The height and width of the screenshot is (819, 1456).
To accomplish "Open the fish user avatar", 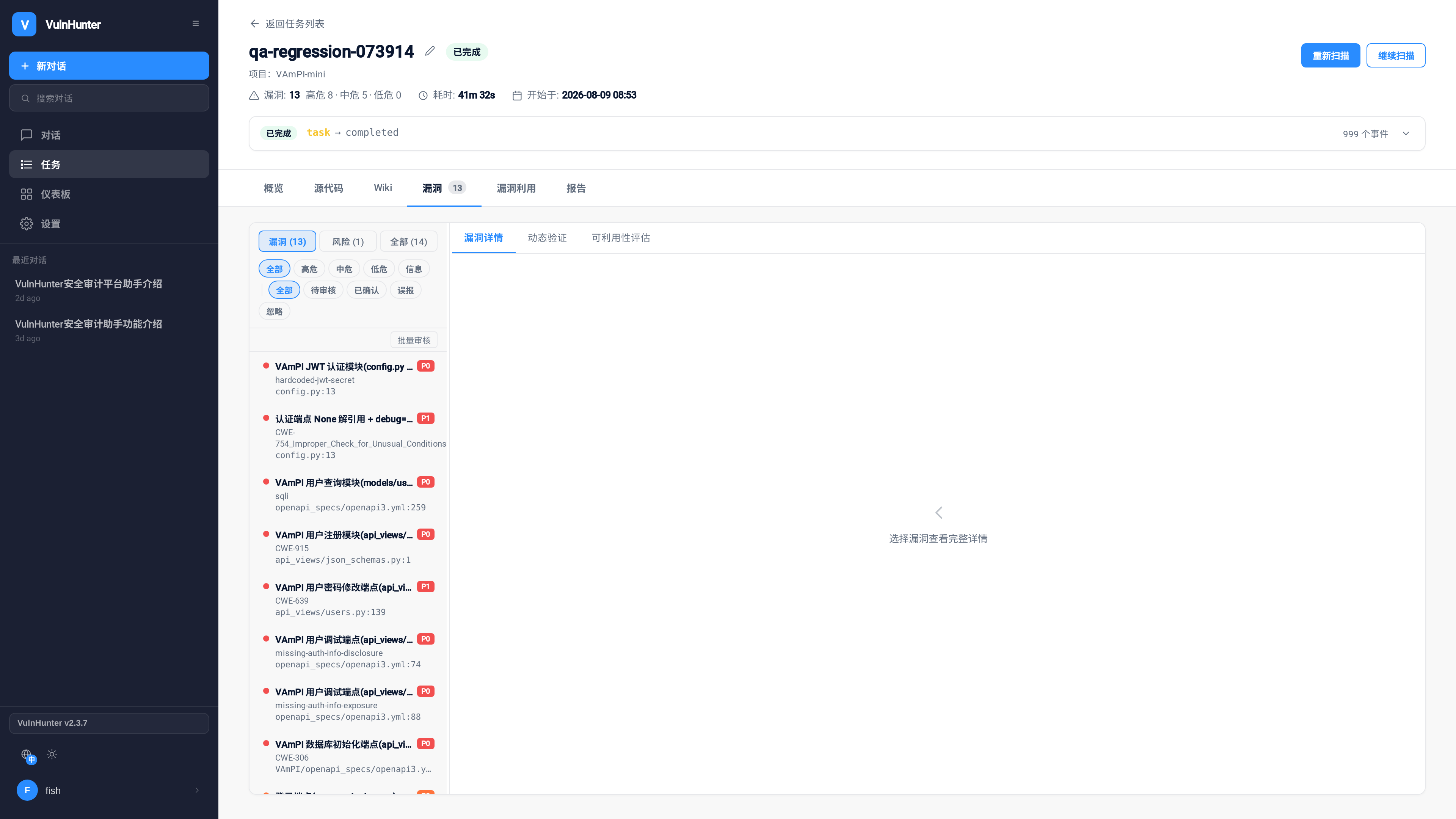I will tap(27, 790).
